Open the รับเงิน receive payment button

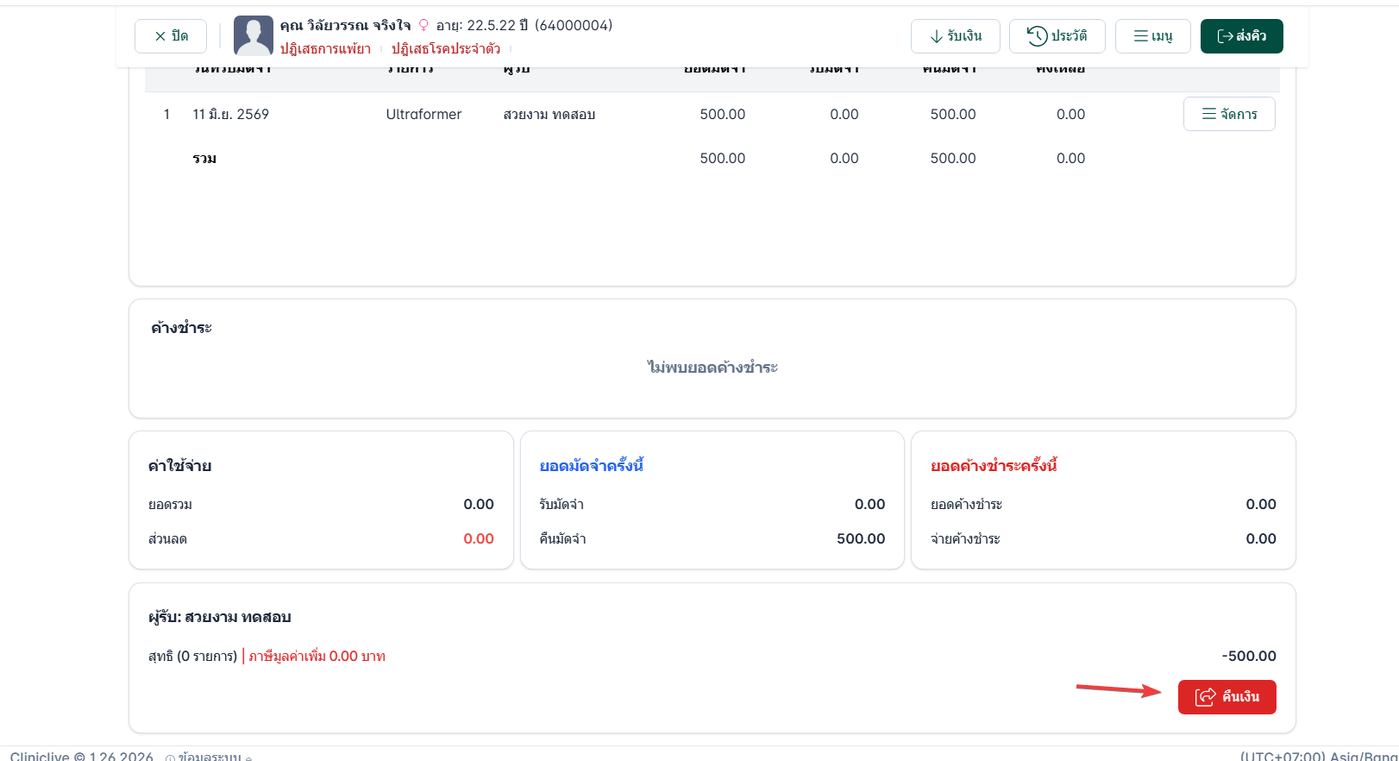click(x=955, y=36)
